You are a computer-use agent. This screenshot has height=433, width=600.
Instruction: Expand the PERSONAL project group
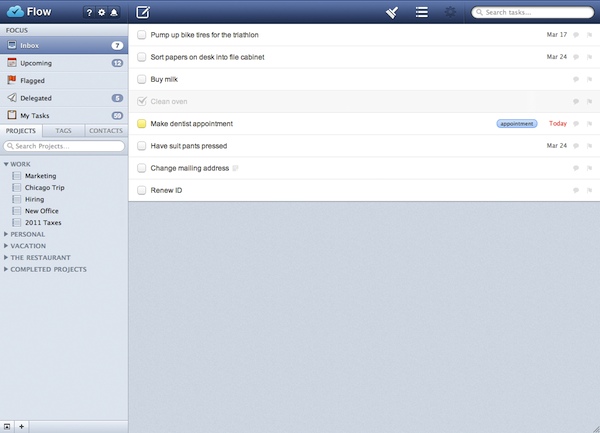(x=6, y=234)
